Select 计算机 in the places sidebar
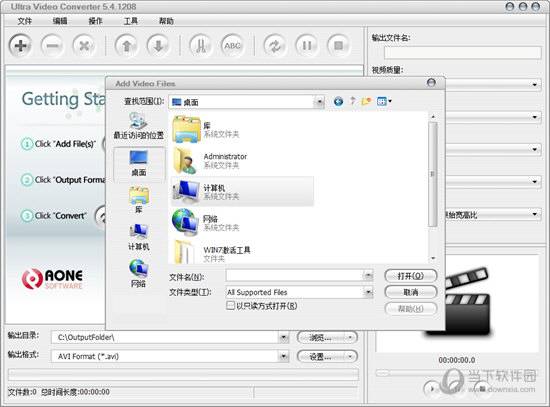The height and width of the screenshot is (407, 550). point(139,237)
